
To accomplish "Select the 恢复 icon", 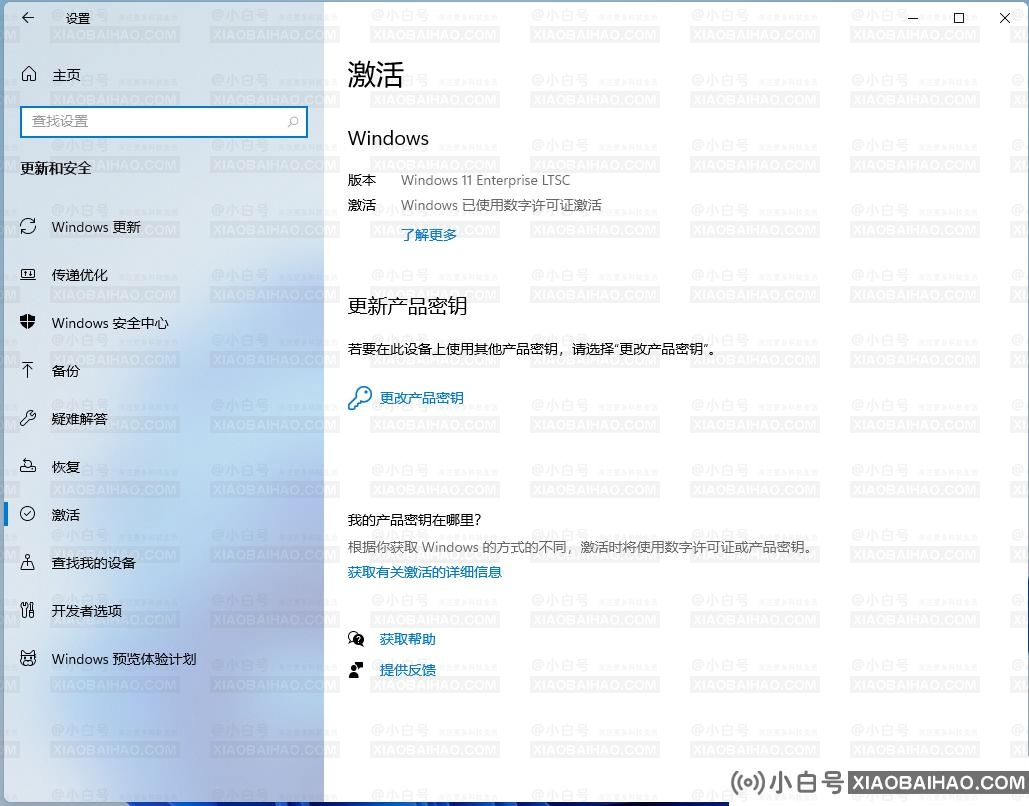I will click(28, 466).
